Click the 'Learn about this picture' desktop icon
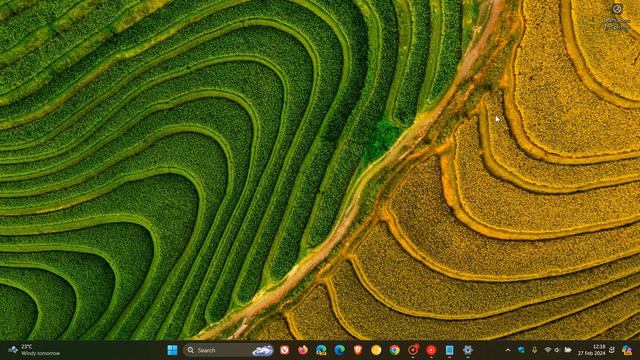640x360 pixels. pos(617,16)
